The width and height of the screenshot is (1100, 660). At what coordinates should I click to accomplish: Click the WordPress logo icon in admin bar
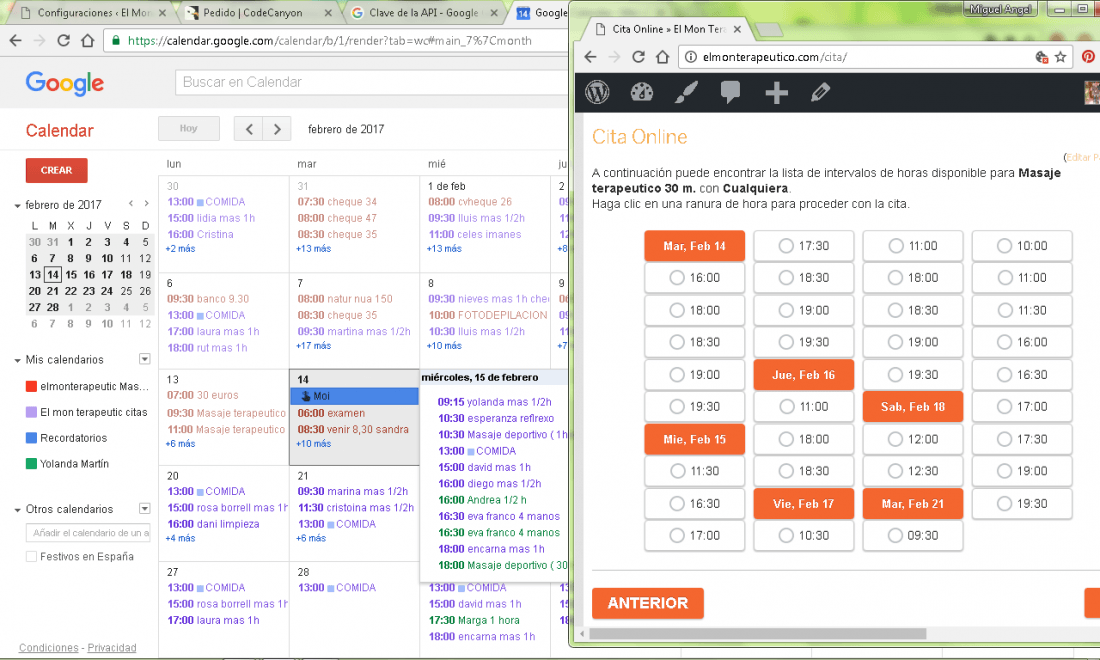pyautogui.click(x=597, y=92)
